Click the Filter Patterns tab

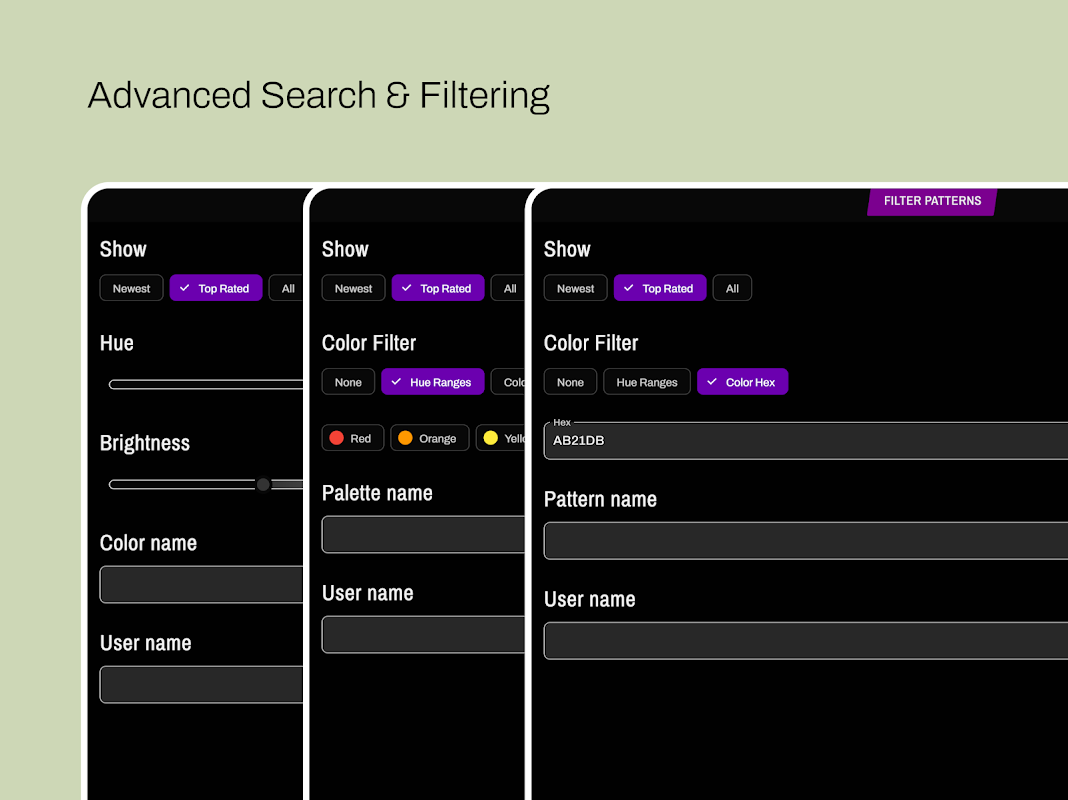click(932, 201)
